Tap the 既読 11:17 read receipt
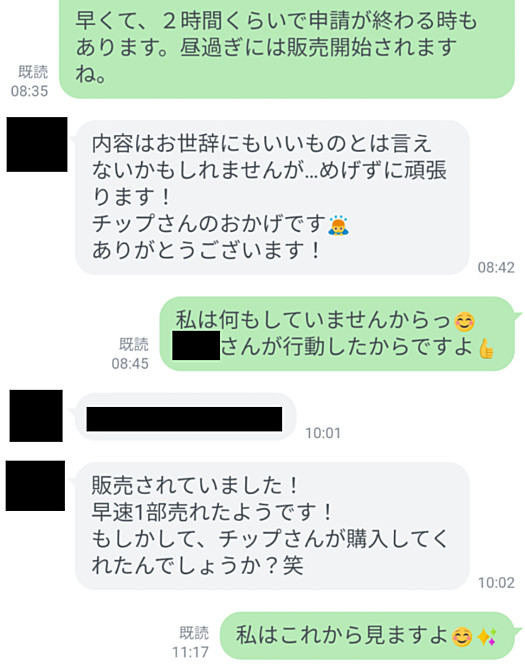Screen dimensions: 525x670 (x=191, y=642)
